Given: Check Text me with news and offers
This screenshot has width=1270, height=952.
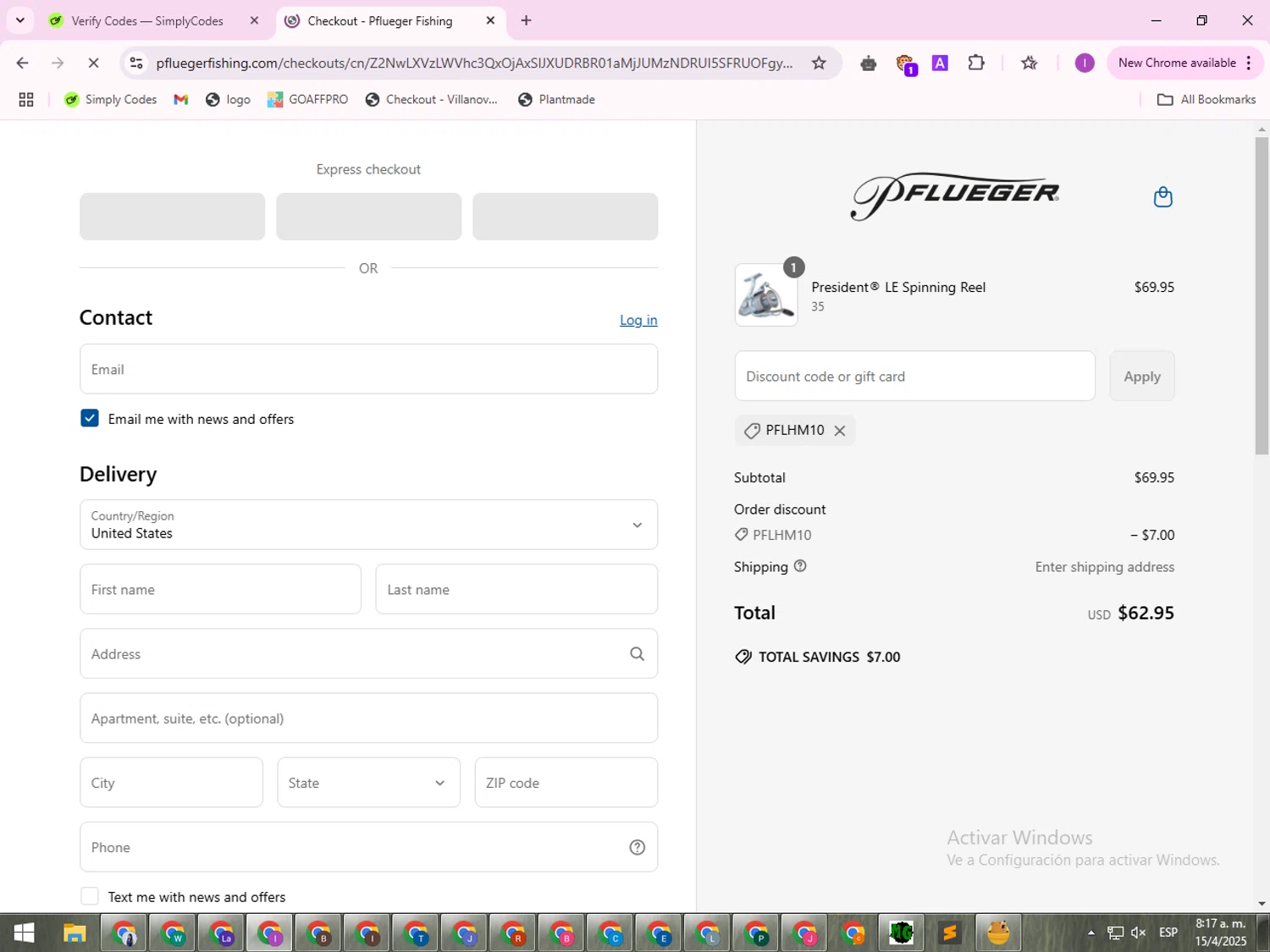Looking at the screenshot, I should pyautogui.click(x=90, y=896).
